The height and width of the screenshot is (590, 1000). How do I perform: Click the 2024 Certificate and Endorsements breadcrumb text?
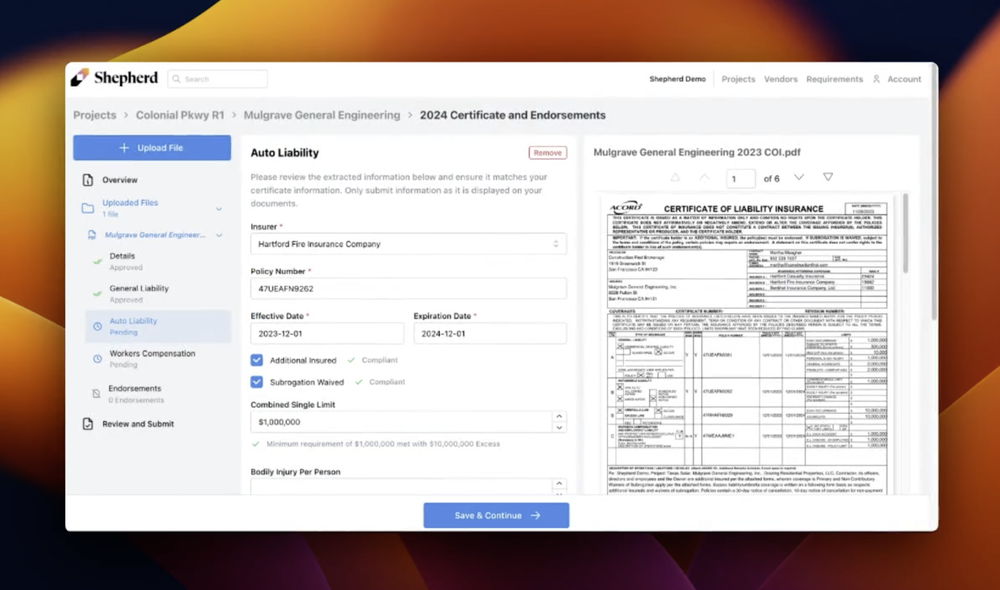[513, 115]
